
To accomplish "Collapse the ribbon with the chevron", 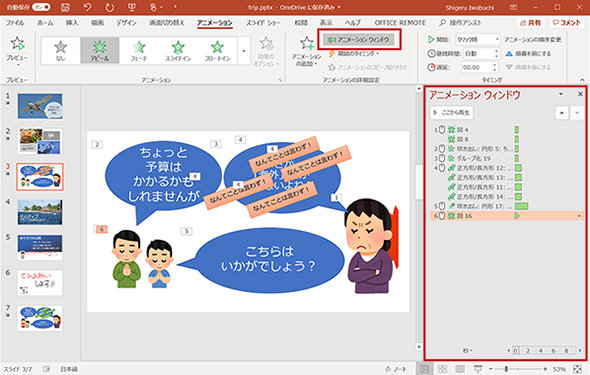I will pyautogui.click(x=582, y=80).
